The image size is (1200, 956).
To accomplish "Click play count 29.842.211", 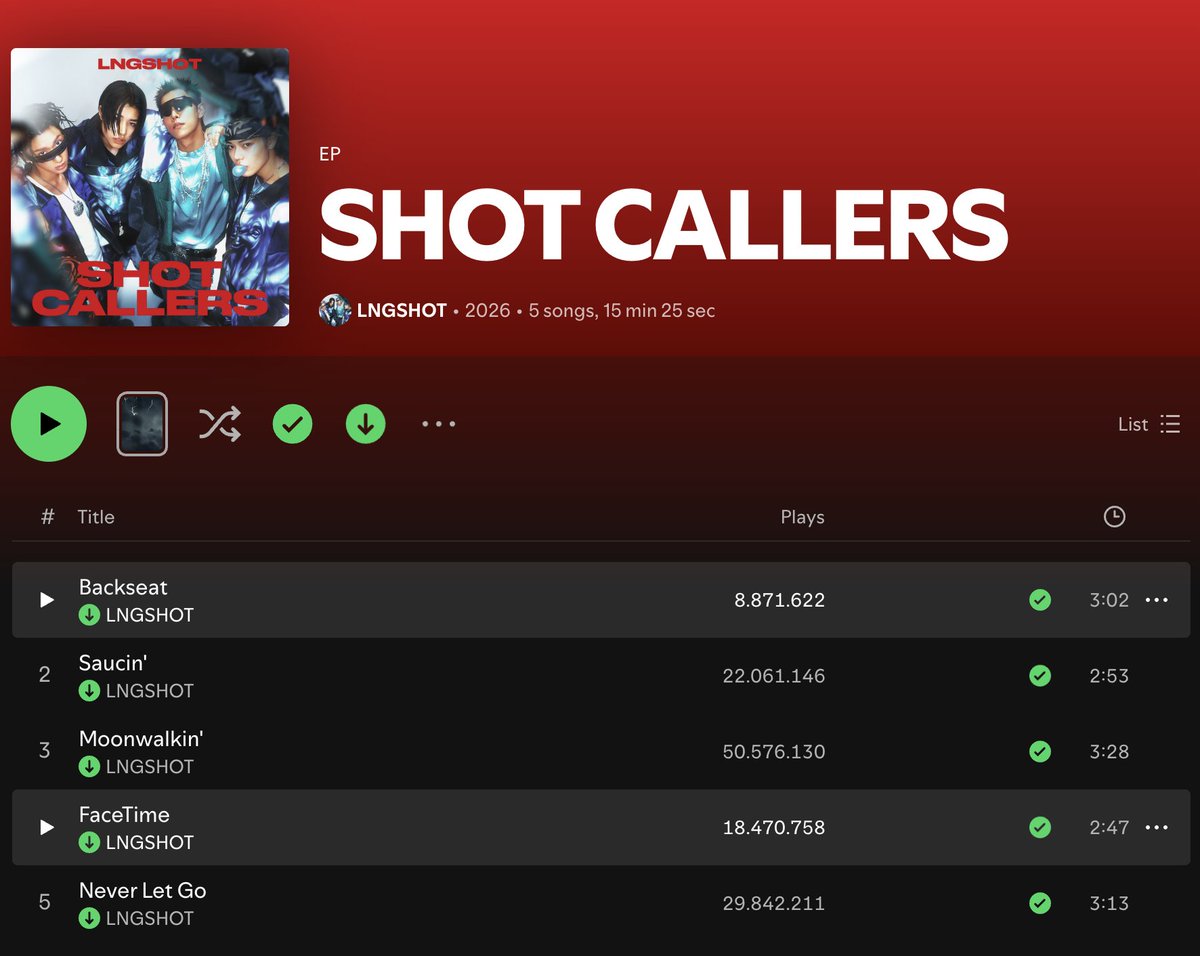I will [774, 904].
